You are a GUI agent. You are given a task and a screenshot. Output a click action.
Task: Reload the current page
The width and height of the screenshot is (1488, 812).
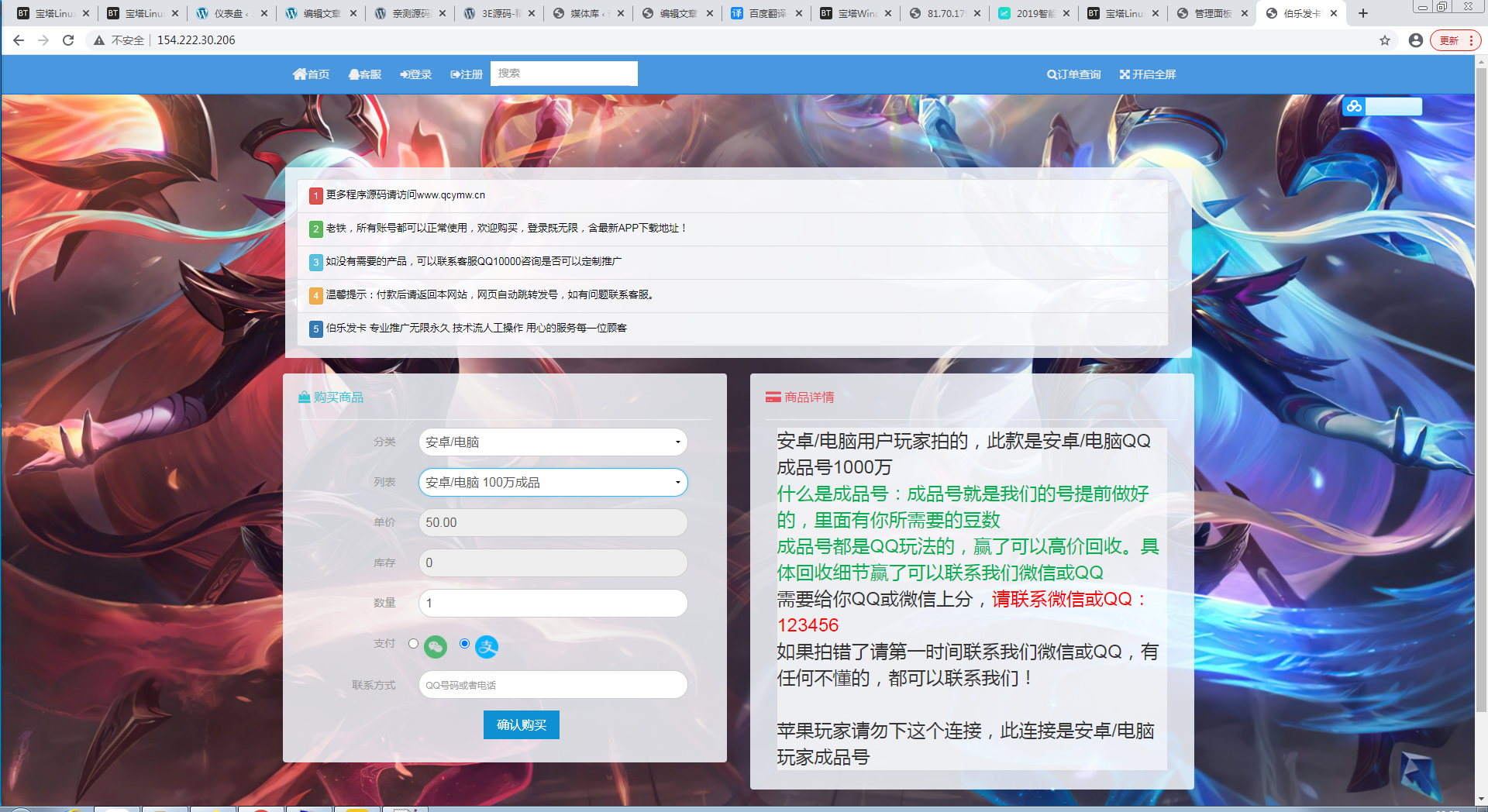pos(68,40)
